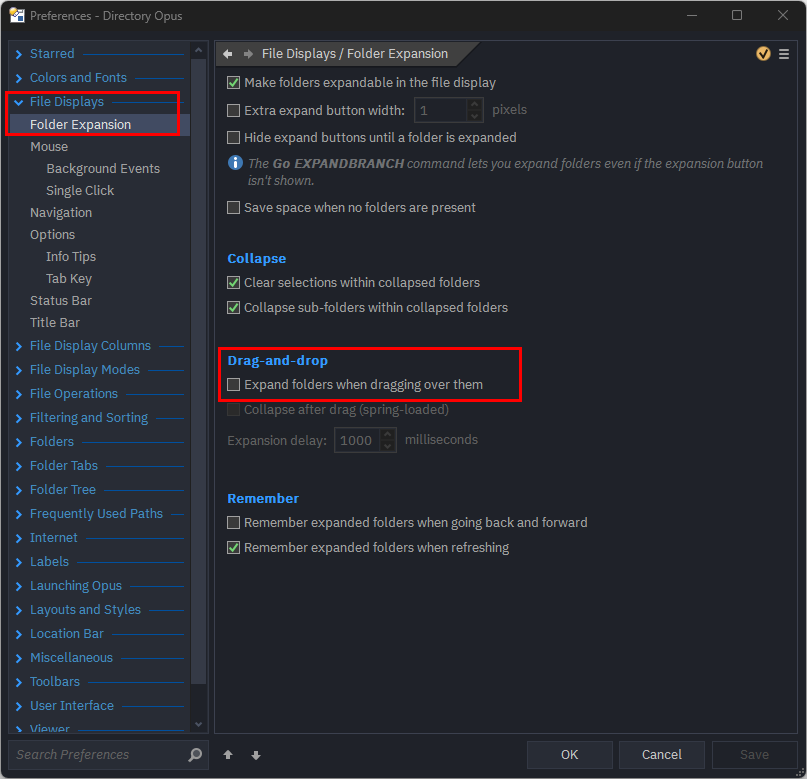Click the Search Preferences field
Image resolution: width=807 pixels, height=779 pixels.
coord(100,755)
